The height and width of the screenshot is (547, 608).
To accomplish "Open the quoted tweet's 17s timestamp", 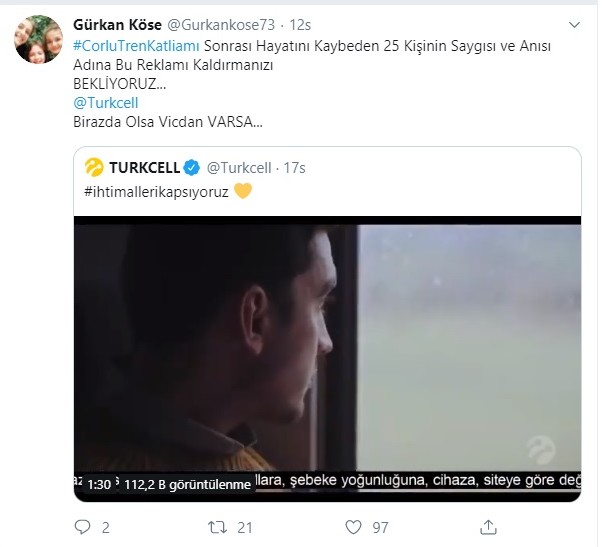I will [294, 168].
